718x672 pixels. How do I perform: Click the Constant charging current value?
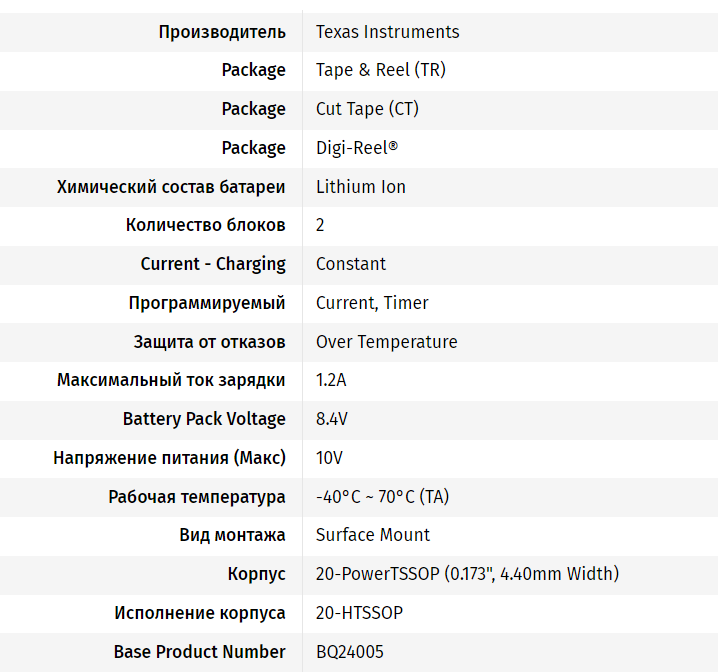[350, 264]
